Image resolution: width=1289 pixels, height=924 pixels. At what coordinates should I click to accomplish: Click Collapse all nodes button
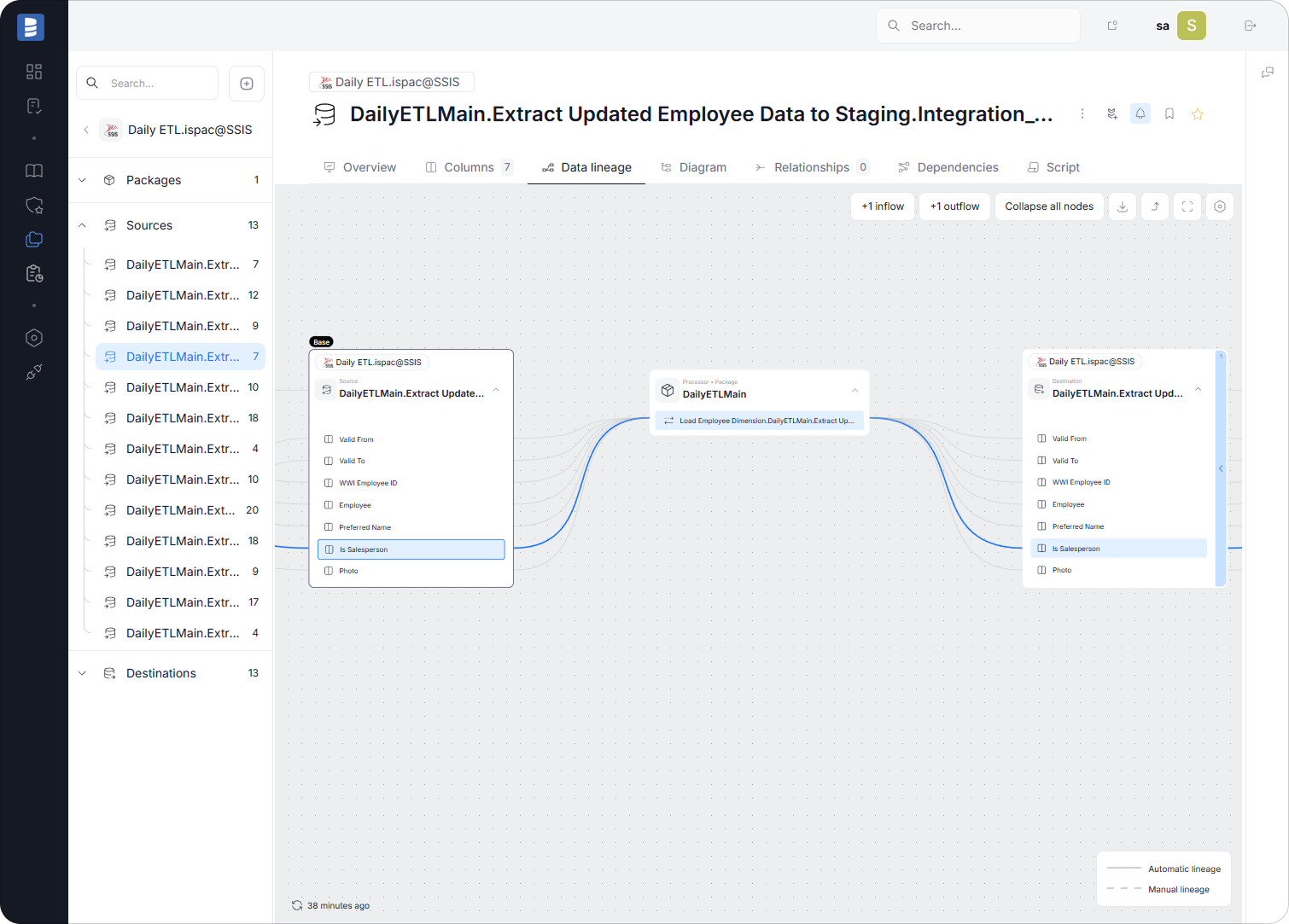point(1049,206)
